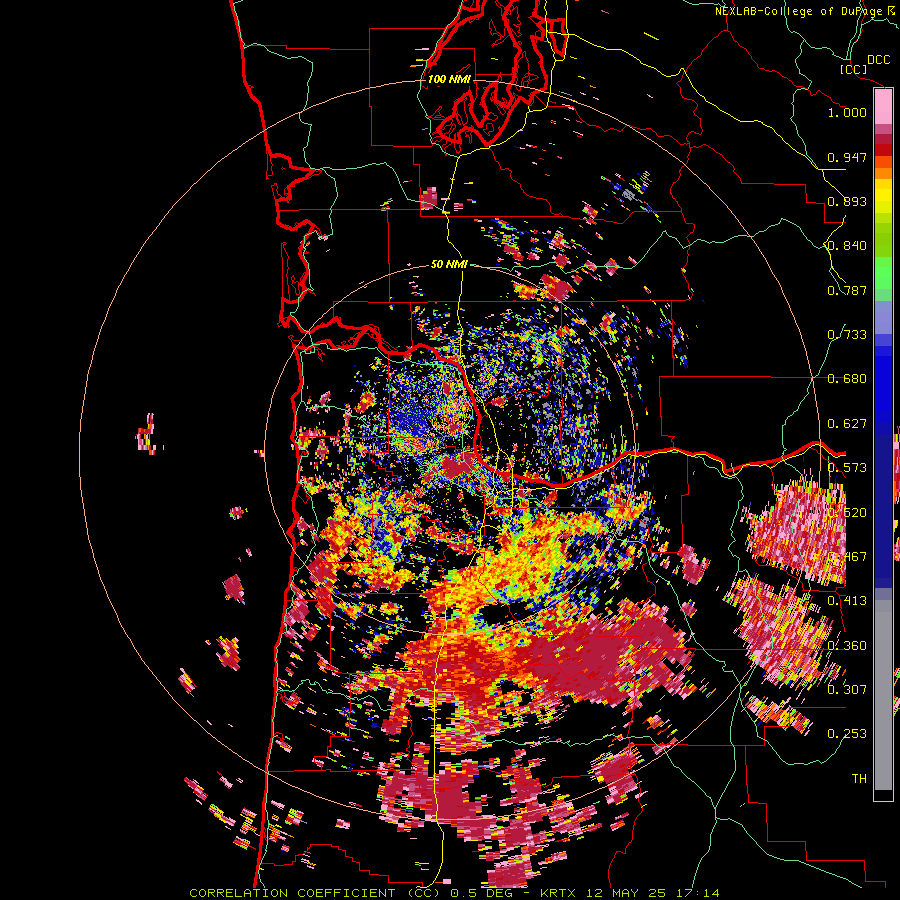The width and height of the screenshot is (900, 900).
Task: Click the 100 NMI range ring label
Action: tap(449, 79)
